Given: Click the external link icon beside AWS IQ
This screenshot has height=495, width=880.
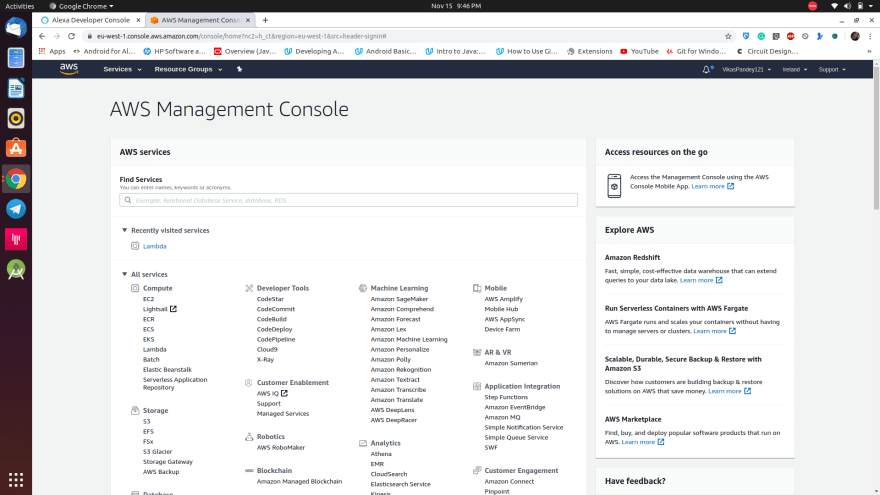Looking at the screenshot, I should (285, 393).
